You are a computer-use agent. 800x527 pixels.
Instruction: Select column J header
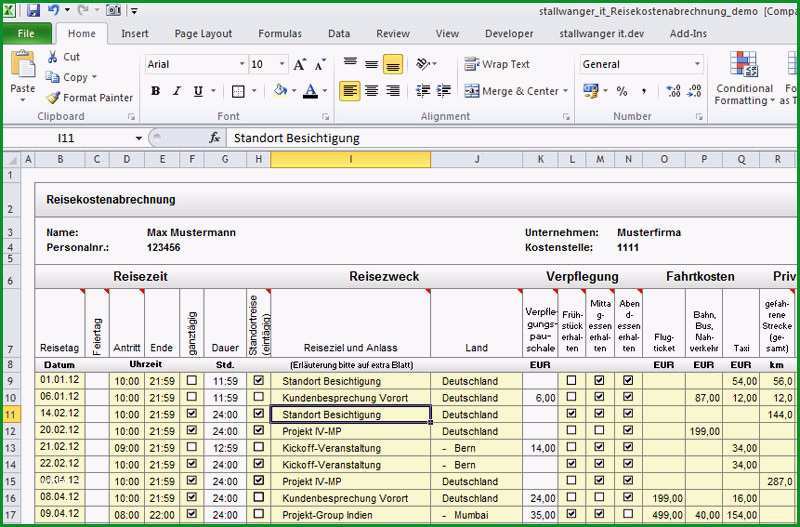477,159
